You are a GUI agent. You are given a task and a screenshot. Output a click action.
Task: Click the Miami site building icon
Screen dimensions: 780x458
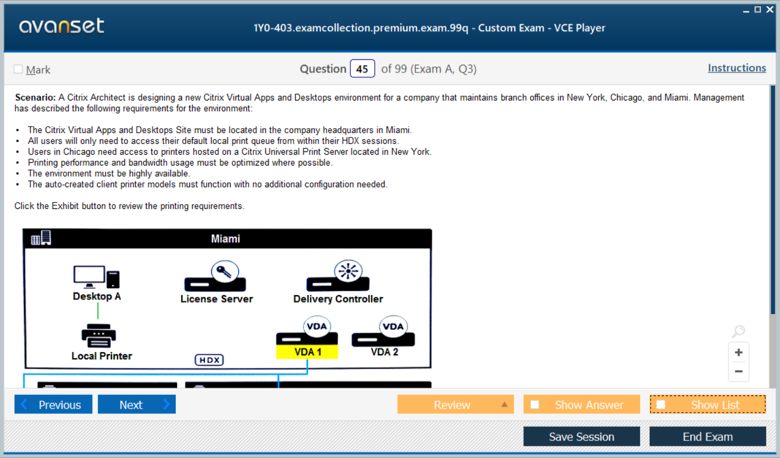click(41, 238)
